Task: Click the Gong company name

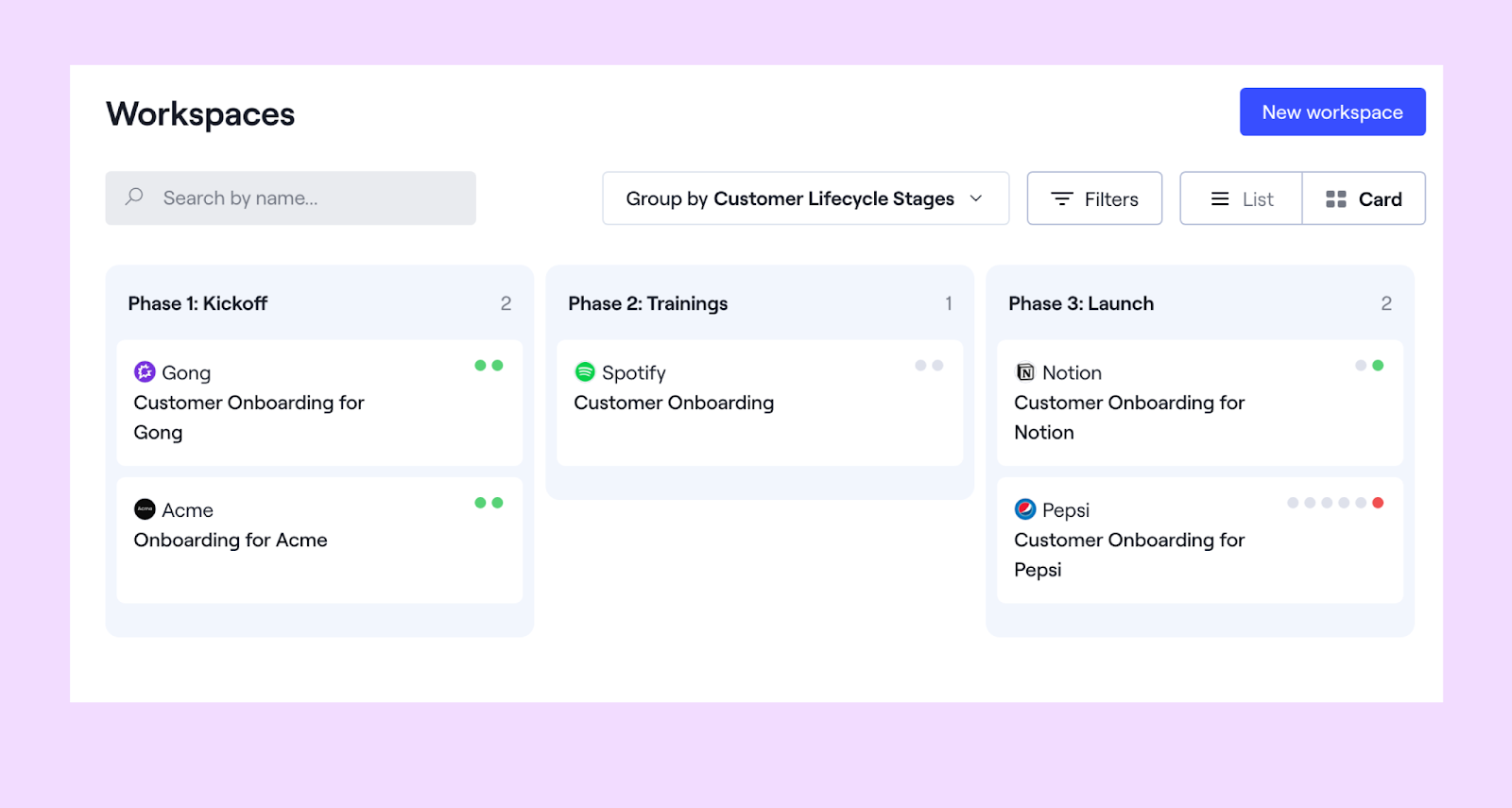Action: pos(186,373)
